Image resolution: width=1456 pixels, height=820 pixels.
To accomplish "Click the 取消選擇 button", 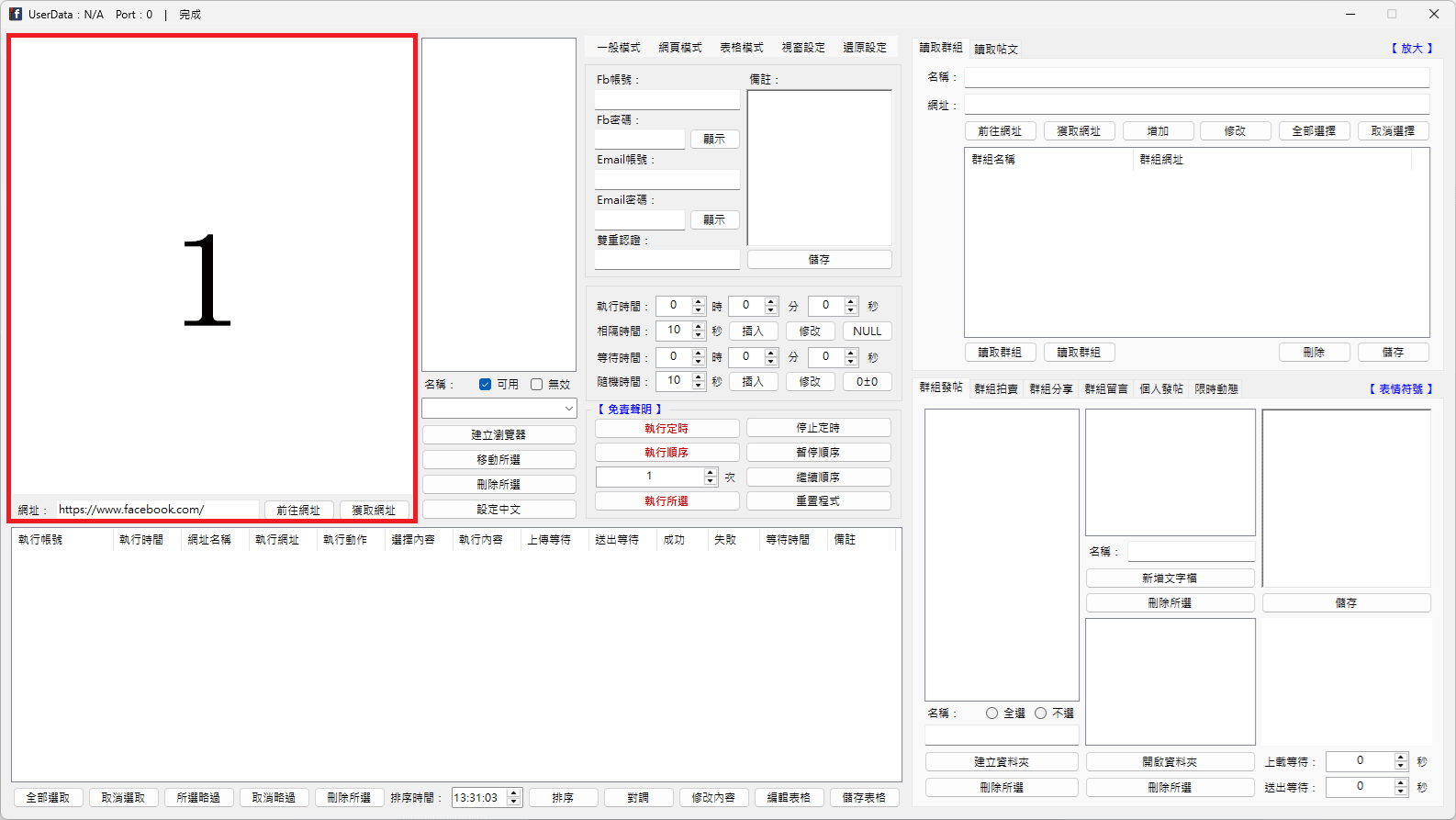I will click(1394, 131).
